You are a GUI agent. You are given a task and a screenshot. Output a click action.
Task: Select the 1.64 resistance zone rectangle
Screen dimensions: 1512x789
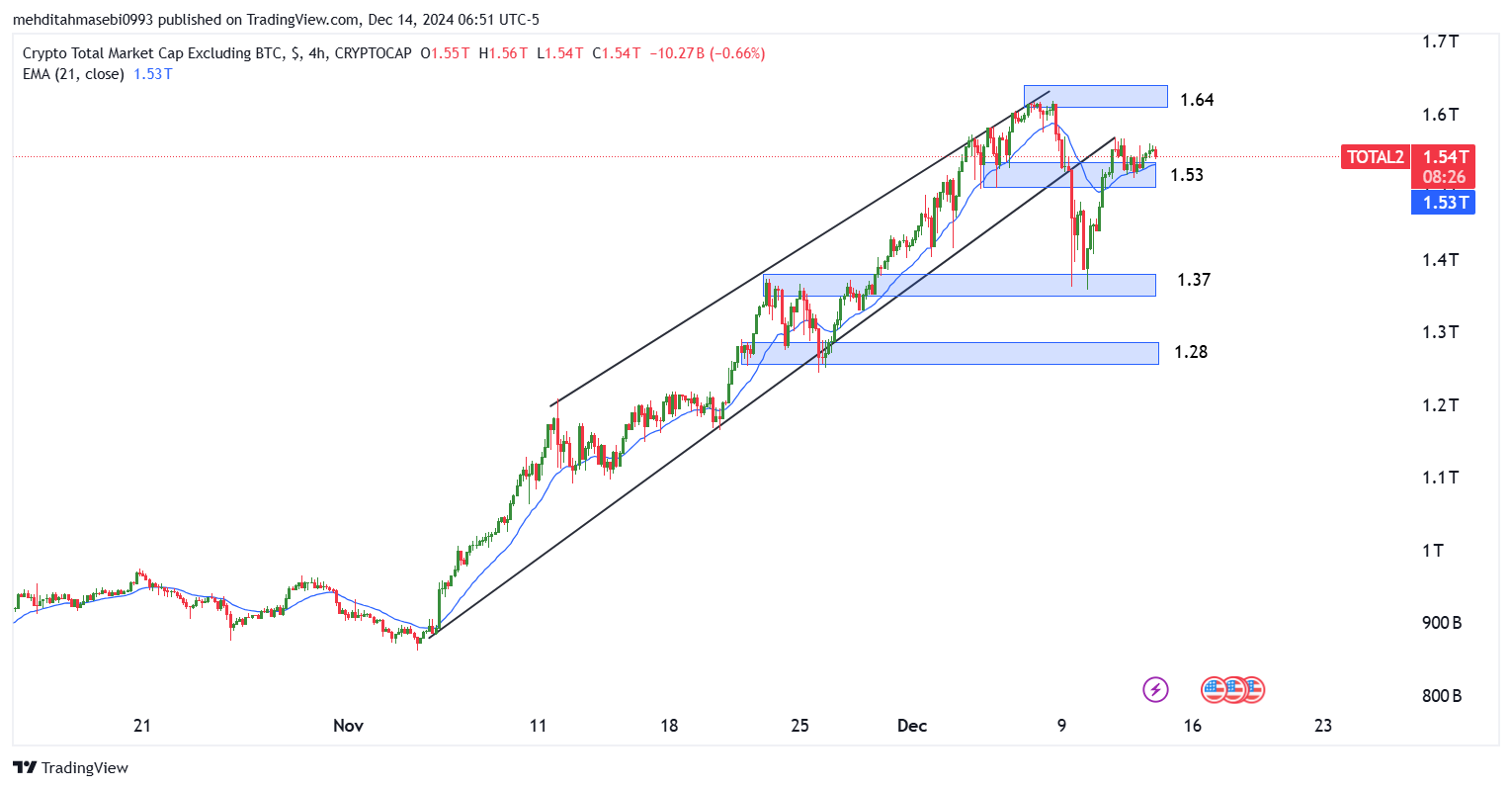click(x=1095, y=96)
